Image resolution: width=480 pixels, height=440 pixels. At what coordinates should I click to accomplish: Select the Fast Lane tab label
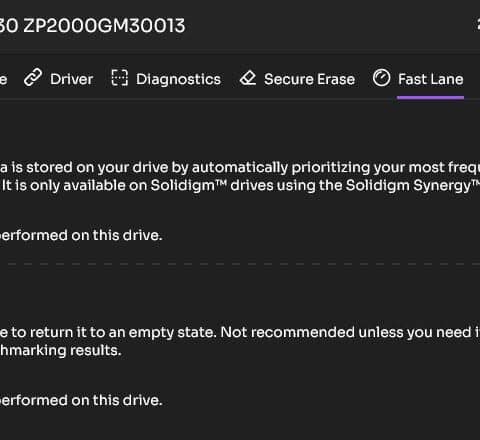[431, 79]
